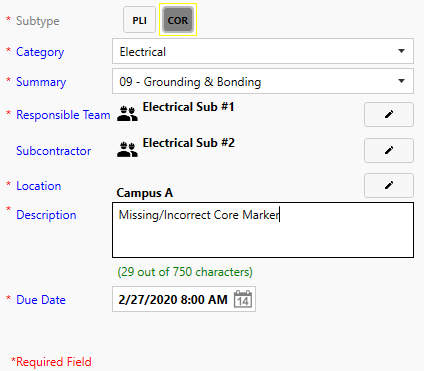
Task: Select the COR subtype button
Action: point(178,20)
